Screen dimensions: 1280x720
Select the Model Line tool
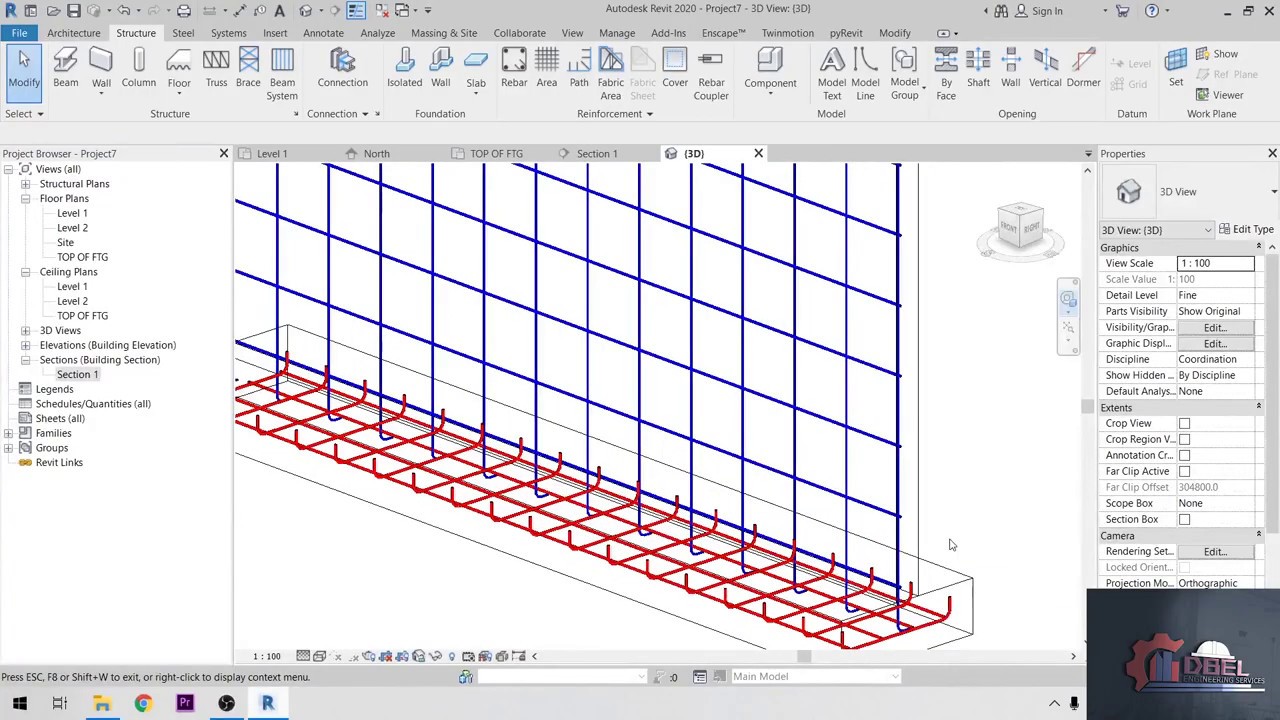click(x=865, y=75)
